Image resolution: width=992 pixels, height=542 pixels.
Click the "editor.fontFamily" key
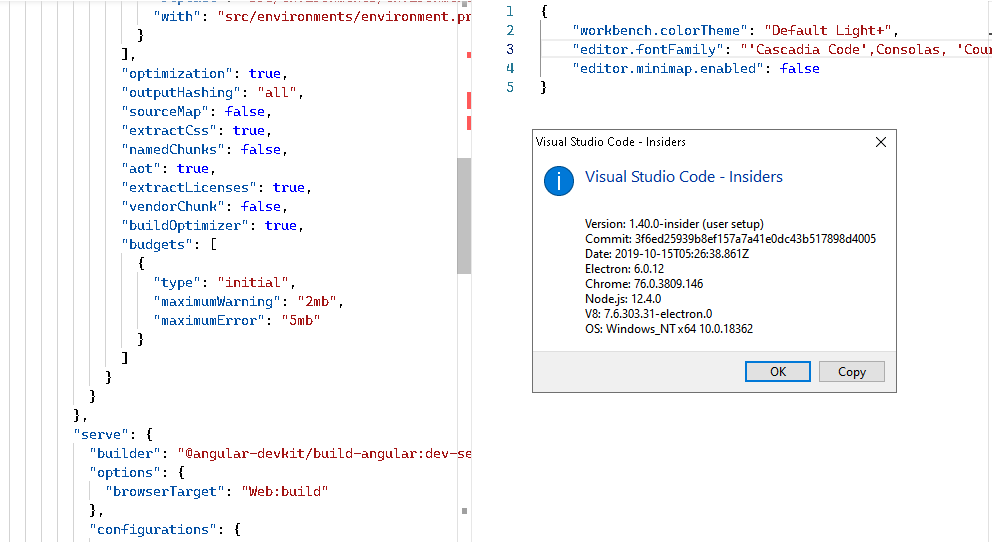pyautogui.click(x=652, y=49)
